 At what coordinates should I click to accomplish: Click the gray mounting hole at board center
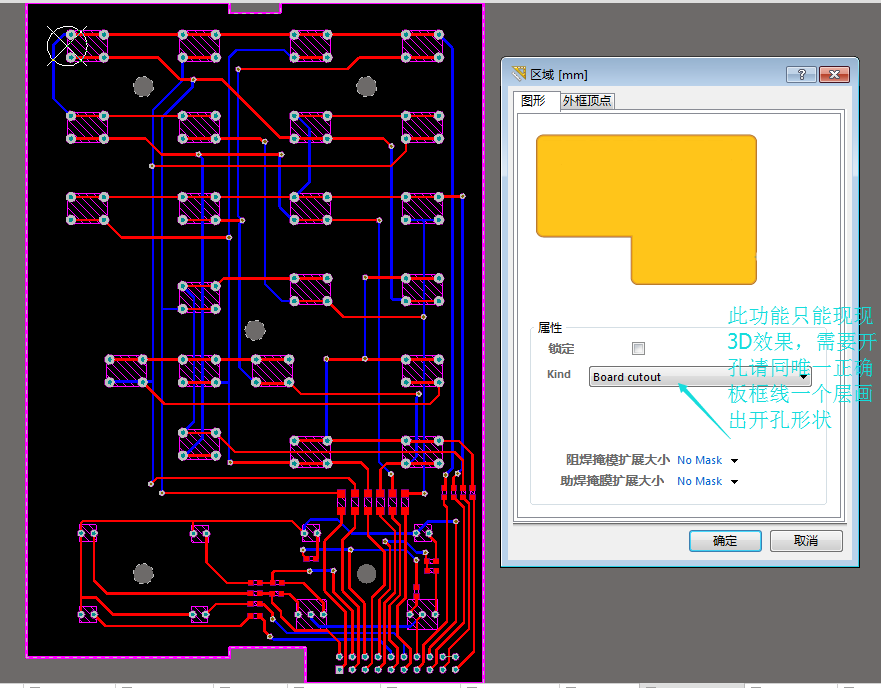(255, 329)
